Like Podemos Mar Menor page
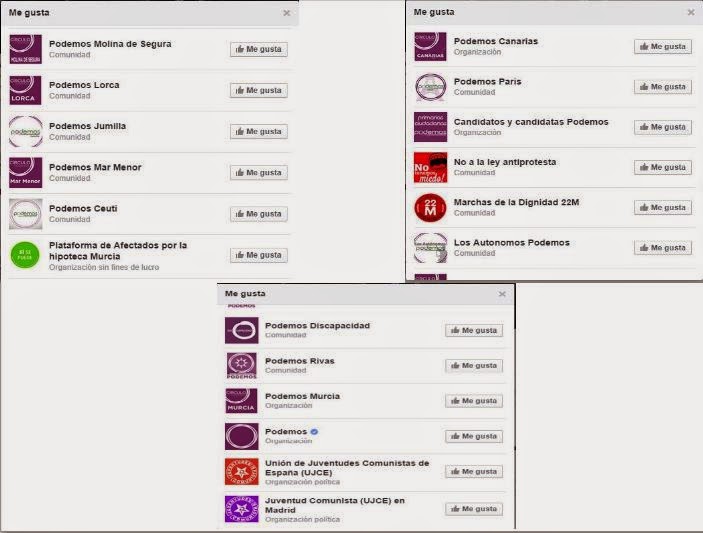This screenshot has height=533, width=703. point(259,173)
